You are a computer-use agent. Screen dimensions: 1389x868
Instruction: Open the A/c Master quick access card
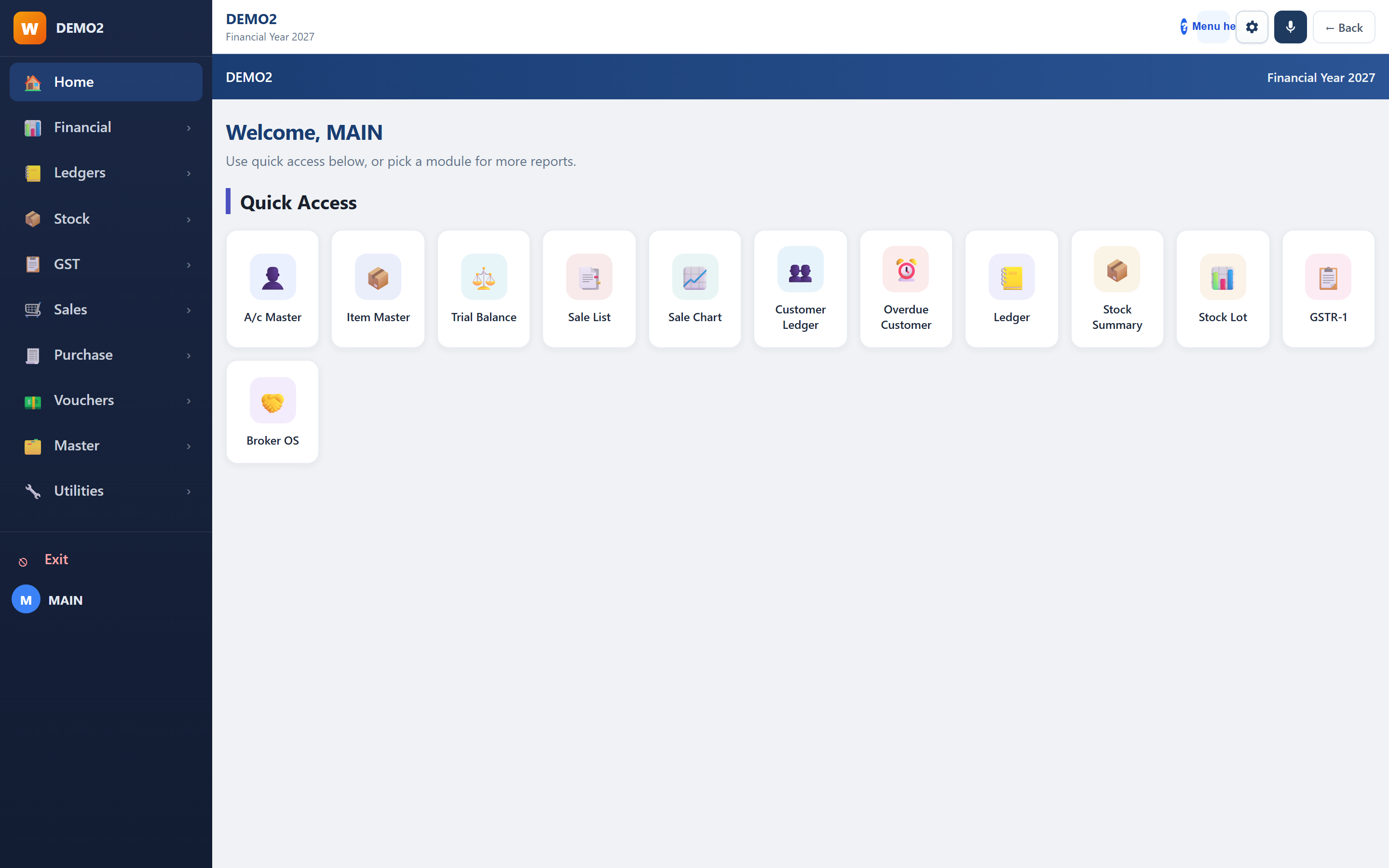[272, 289]
